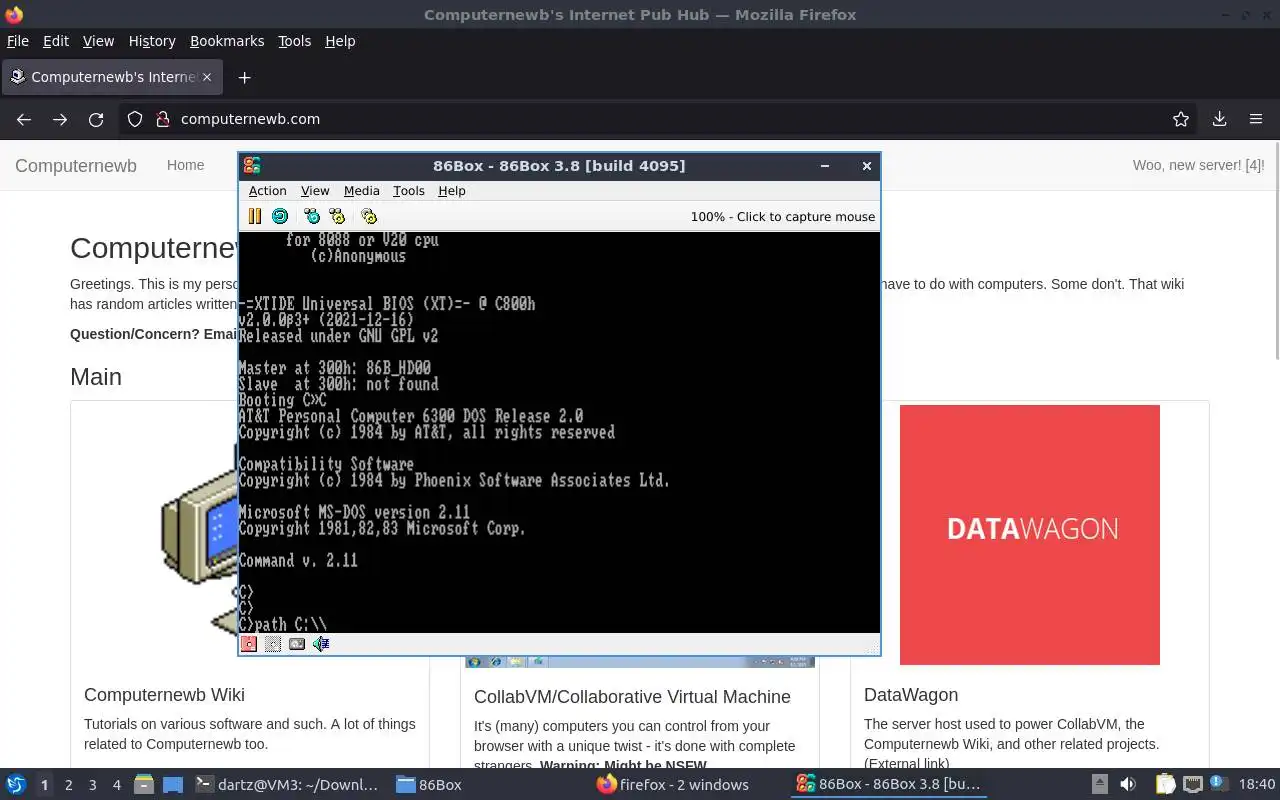Viewport: 1280px width, 800px height.
Task: Open a new Firefox tab
Action: point(244,77)
